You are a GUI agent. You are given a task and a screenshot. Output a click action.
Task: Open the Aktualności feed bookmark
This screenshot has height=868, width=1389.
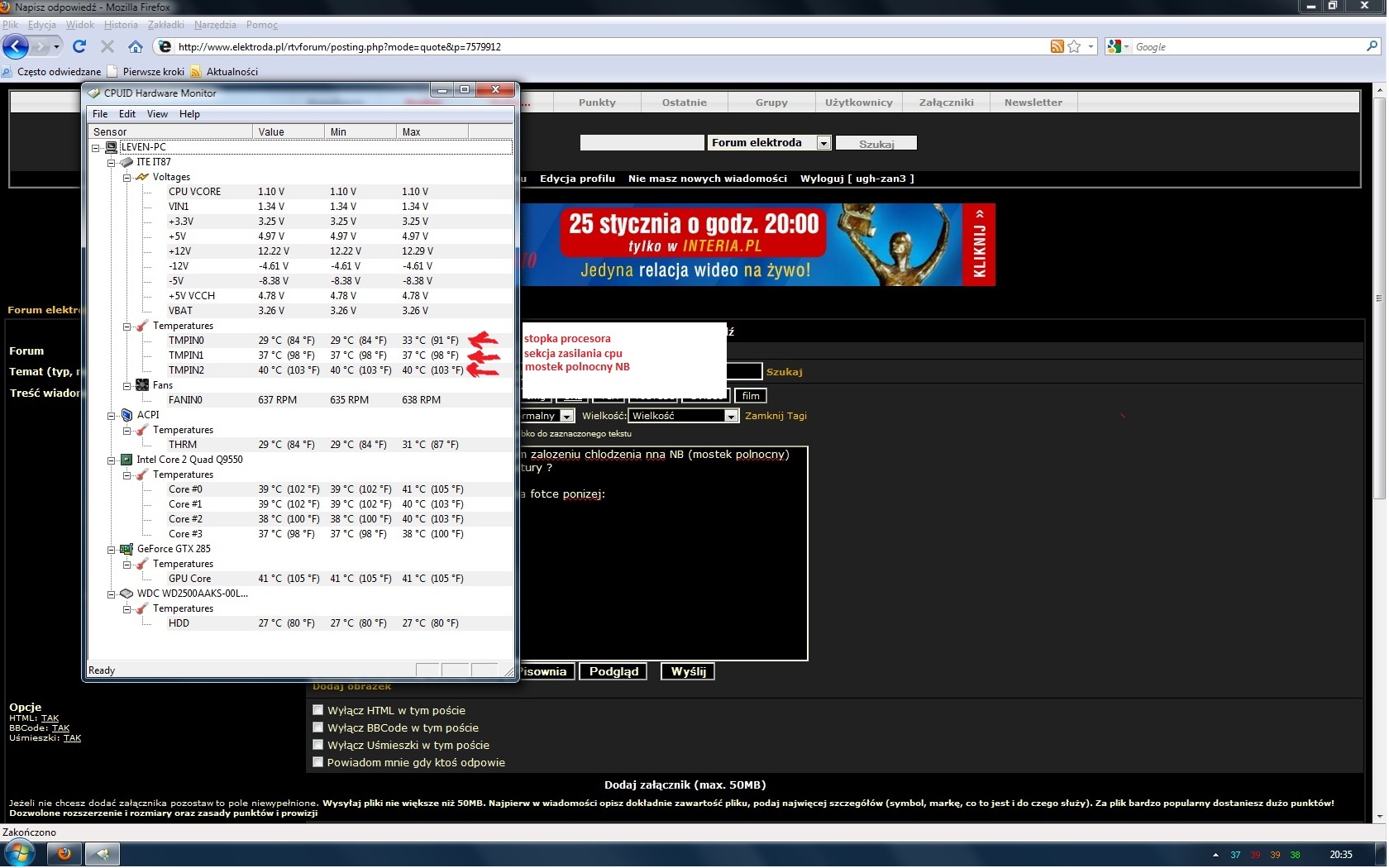click(x=224, y=72)
